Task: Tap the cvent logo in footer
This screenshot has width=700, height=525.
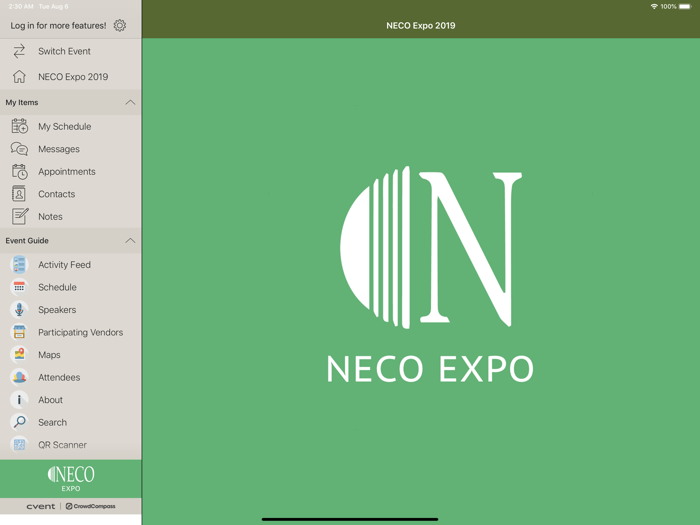Action: (x=41, y=506)
